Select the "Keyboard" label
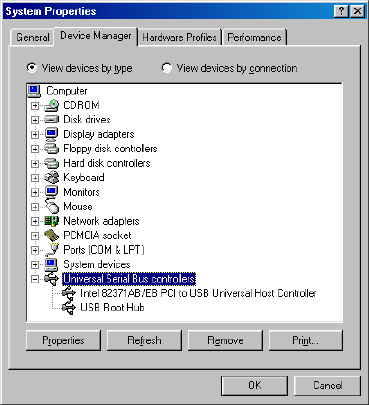 tap(84, 178)
